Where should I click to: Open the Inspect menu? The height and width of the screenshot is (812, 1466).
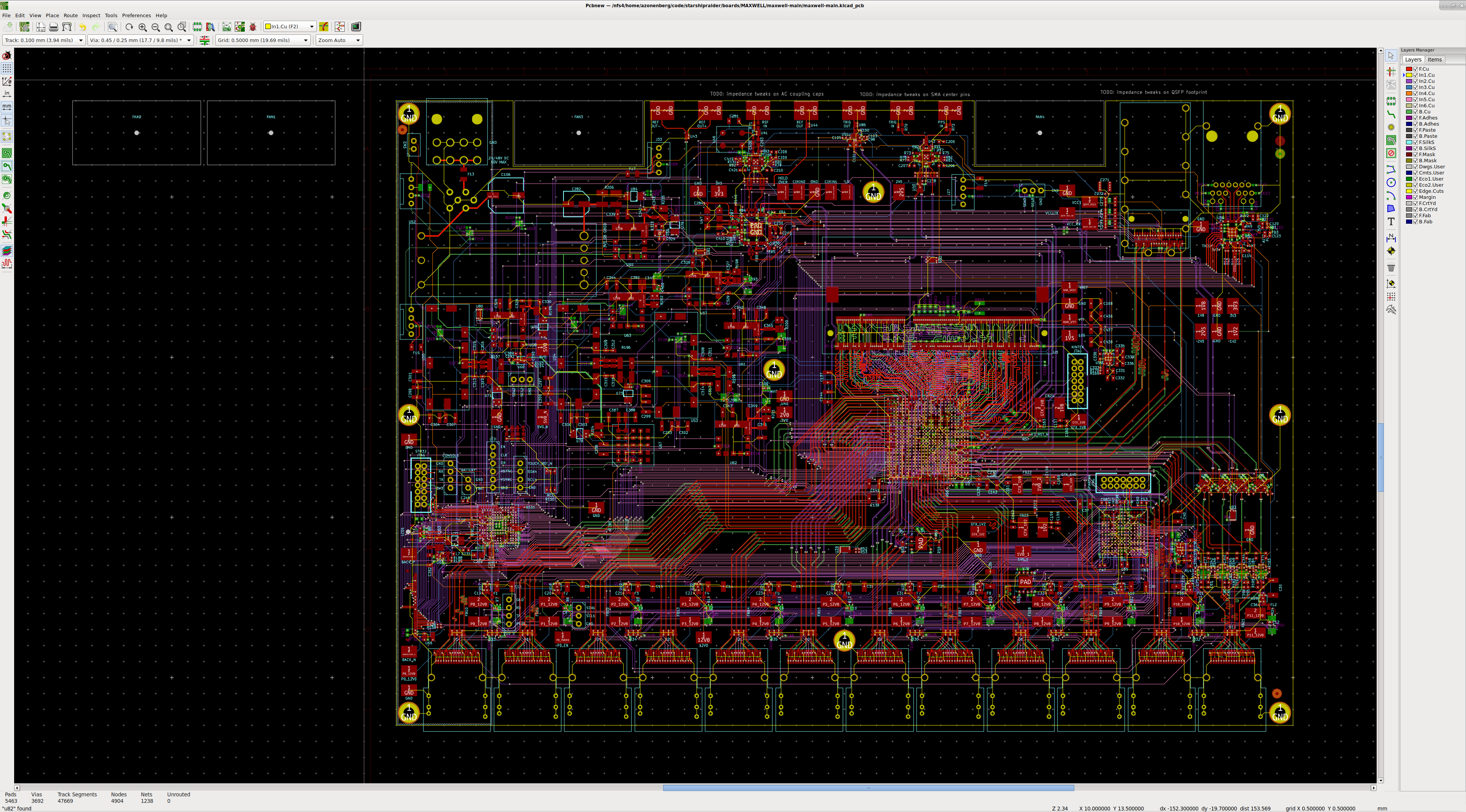coord(91,15)
